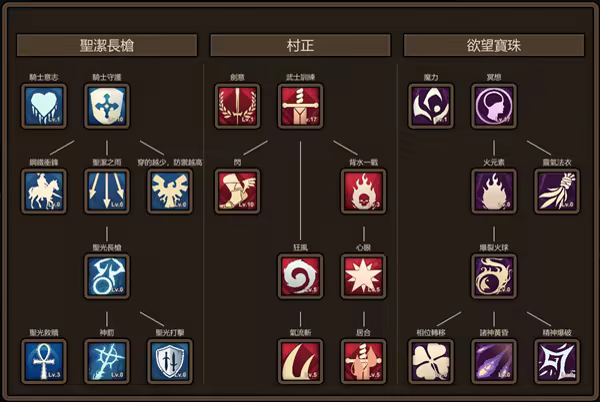Select the 諸神黃昏 purple meteor skill
600x402 pixels.
click(x=494, y=361)
